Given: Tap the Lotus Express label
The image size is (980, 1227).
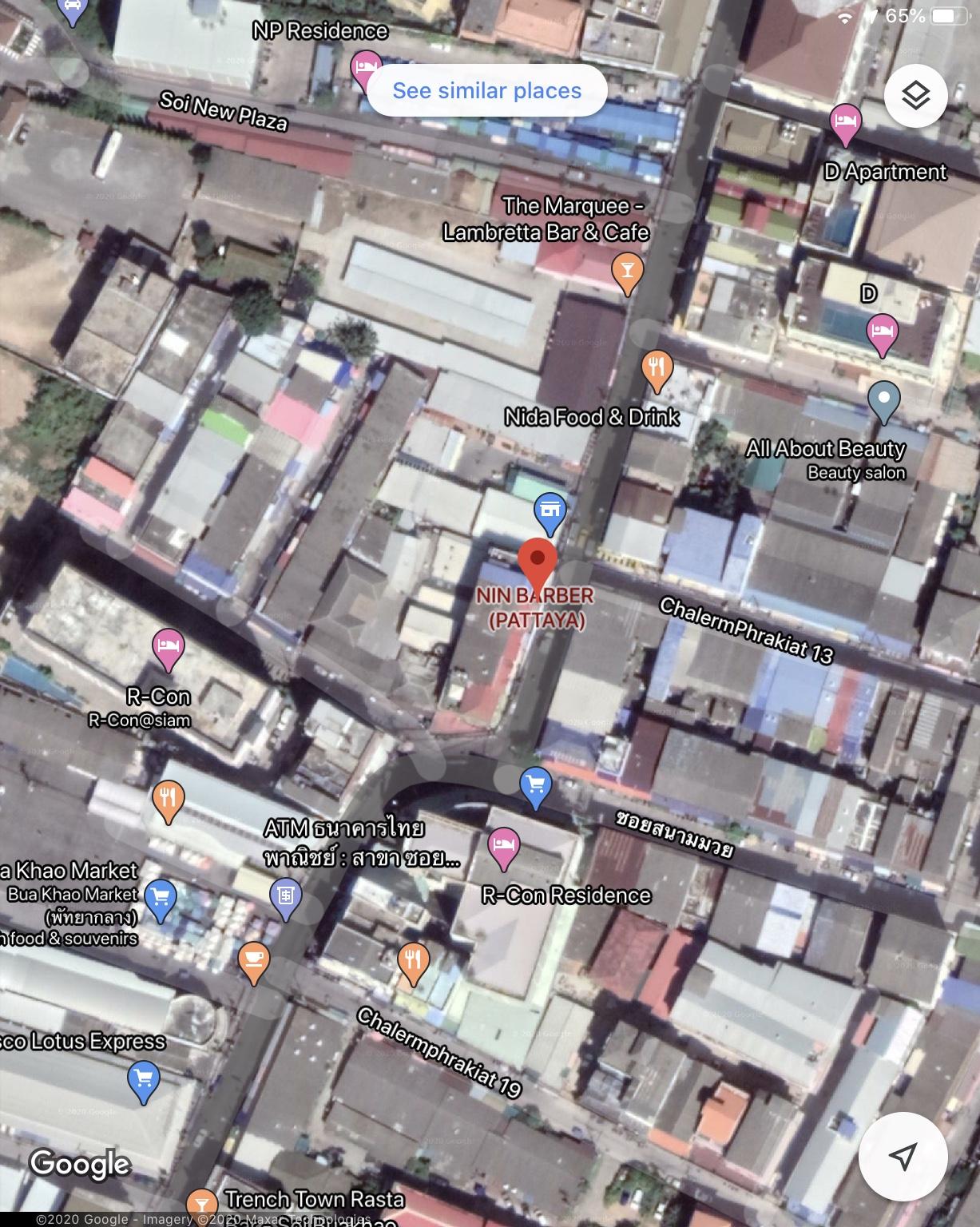Looking at the screenshot, I should (83, 1042).
